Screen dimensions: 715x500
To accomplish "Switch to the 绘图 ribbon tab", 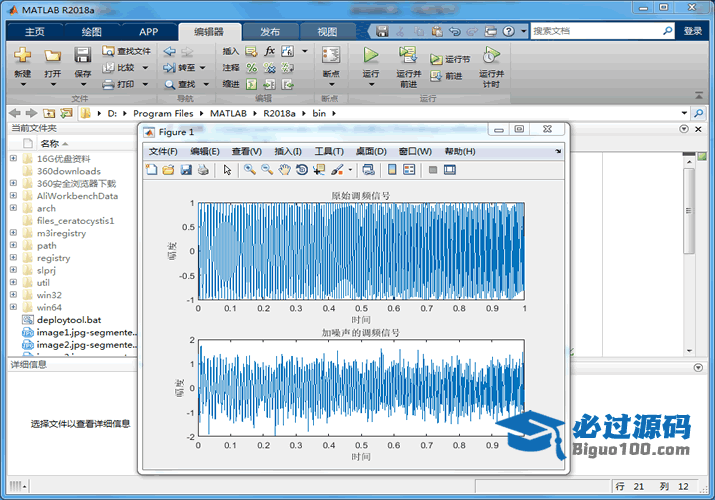I will tap(90, 32).
